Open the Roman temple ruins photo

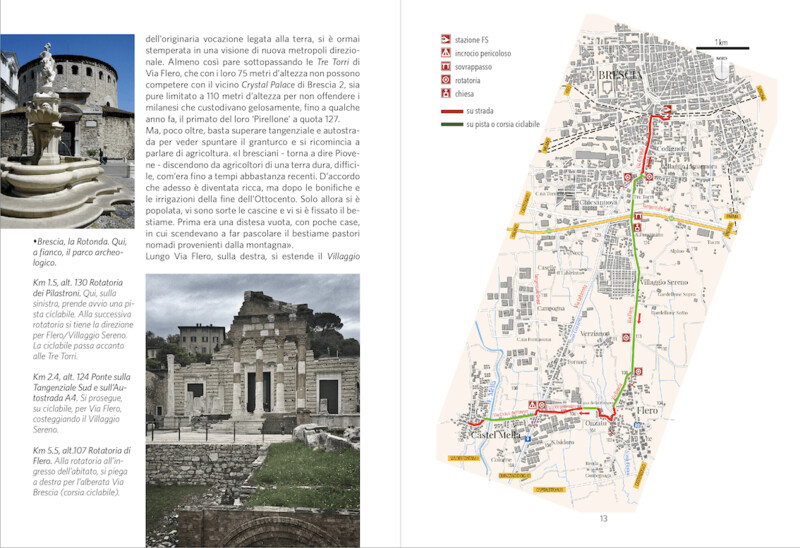(x=253, y=411)
